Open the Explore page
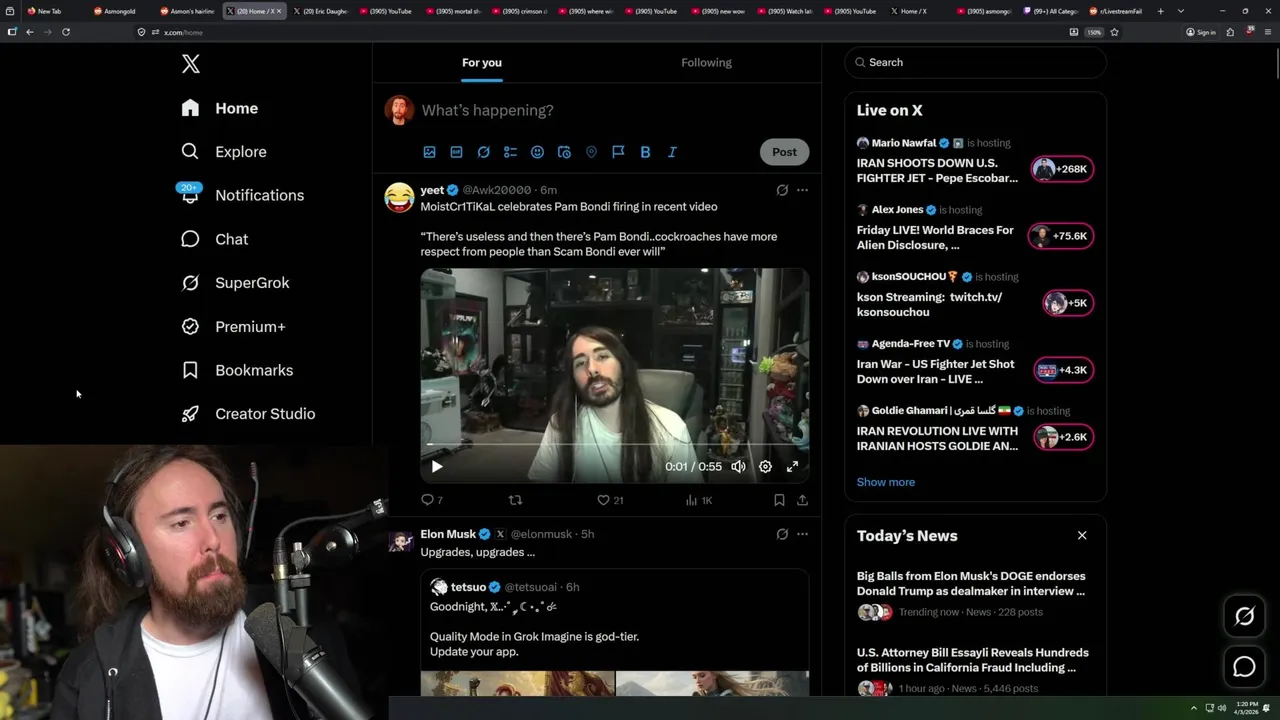The image size is (1280, 720). (x=224, y=152)
